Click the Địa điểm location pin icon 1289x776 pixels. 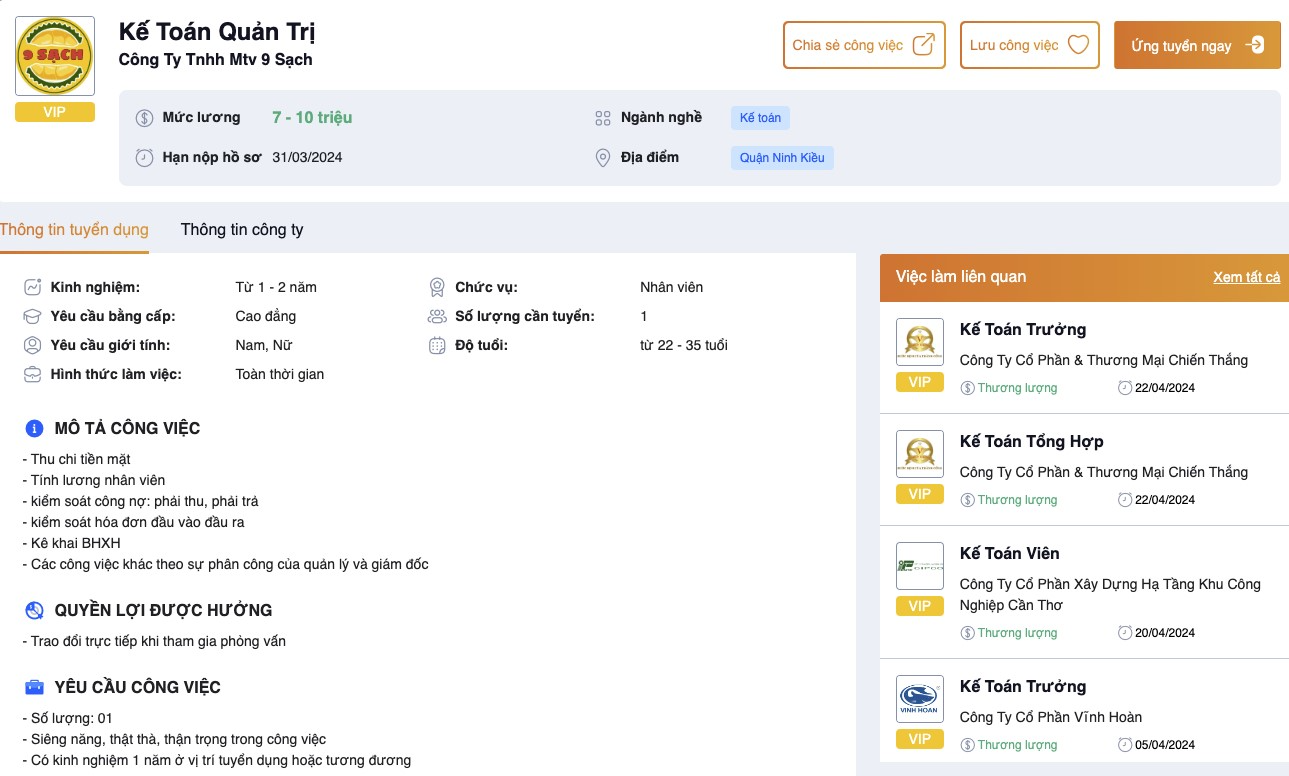click(x=602, y=158)
